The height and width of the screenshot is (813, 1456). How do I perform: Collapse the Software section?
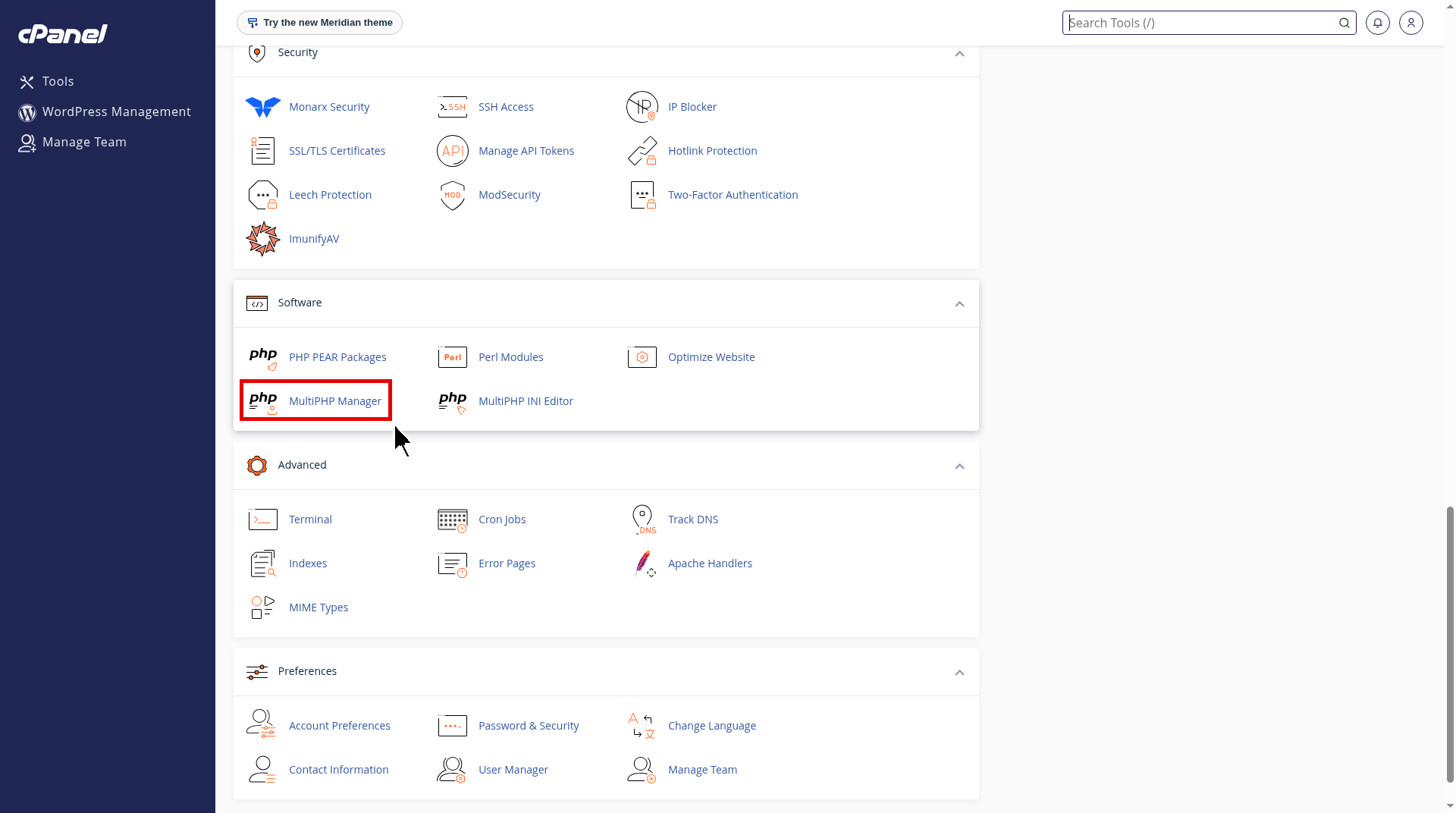[x=959, y=304]
